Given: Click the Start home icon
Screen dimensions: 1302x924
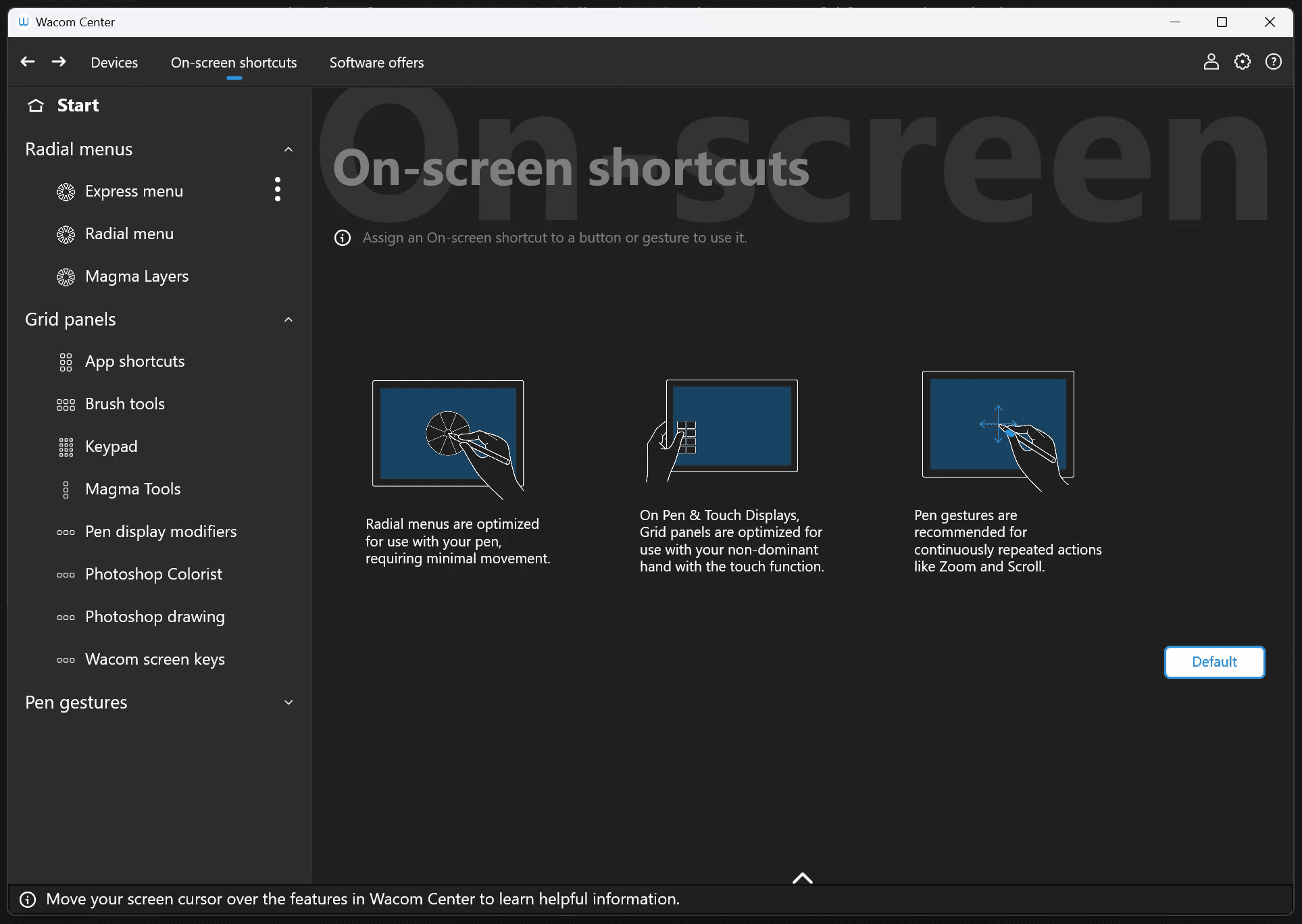Looking at the screenshot, I should point(36,105).
